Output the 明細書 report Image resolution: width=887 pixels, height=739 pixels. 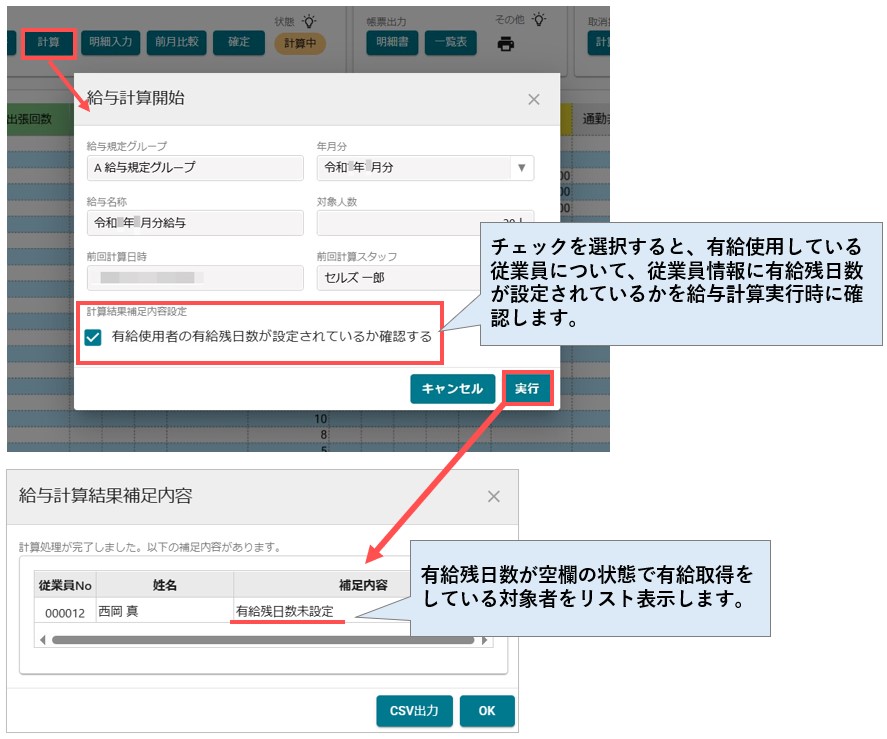point(392,42)
